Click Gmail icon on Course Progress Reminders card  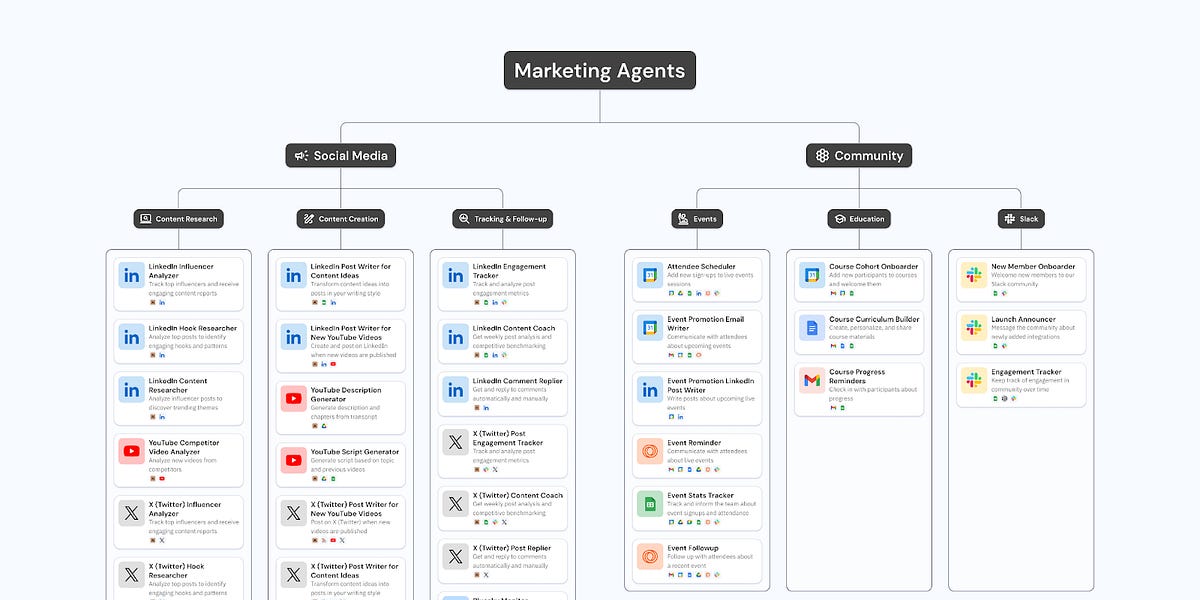click(x=811, y=380)
